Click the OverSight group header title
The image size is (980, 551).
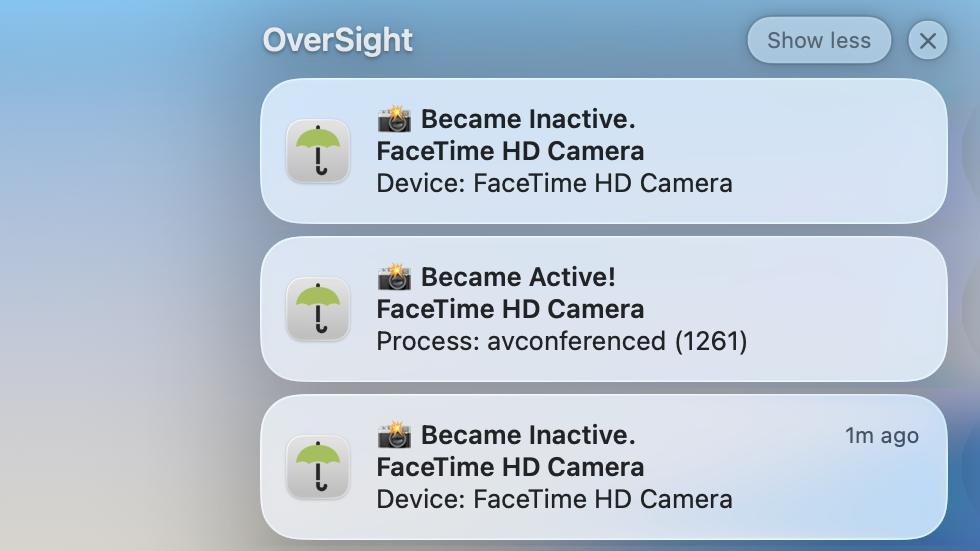point(337,41)
